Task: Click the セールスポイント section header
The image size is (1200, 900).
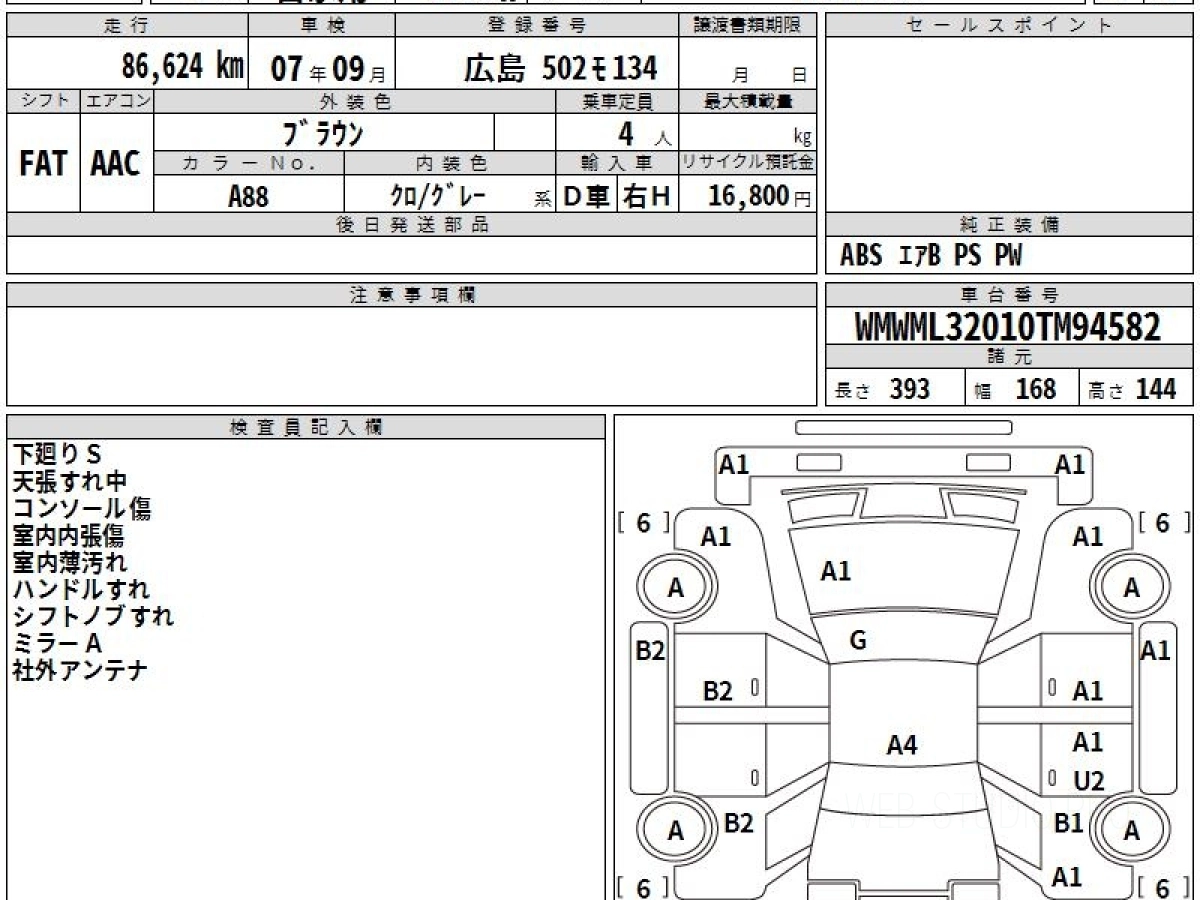Action: (1009, 26)
